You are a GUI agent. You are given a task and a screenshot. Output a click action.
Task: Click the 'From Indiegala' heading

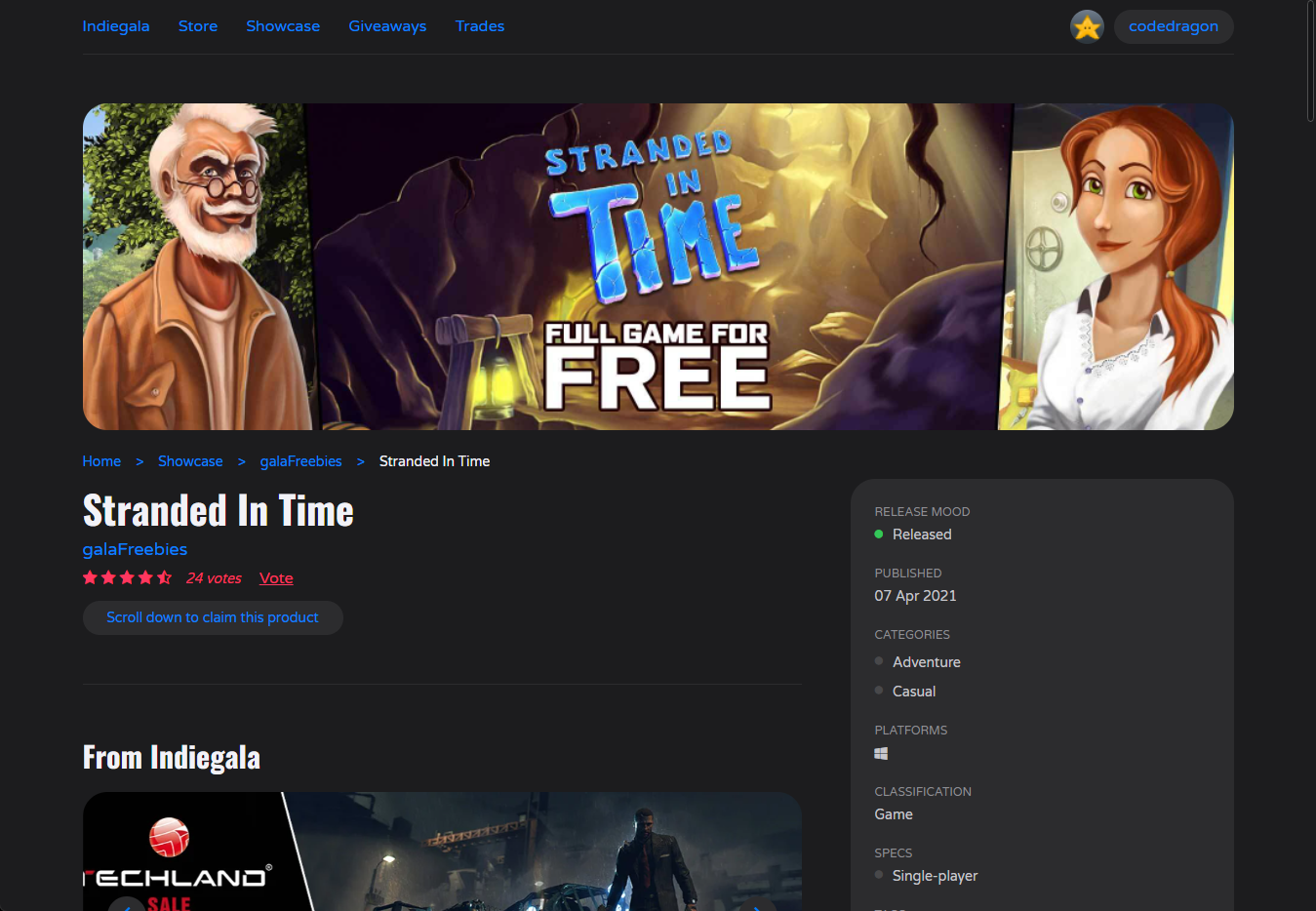click(x=172, y=757)
